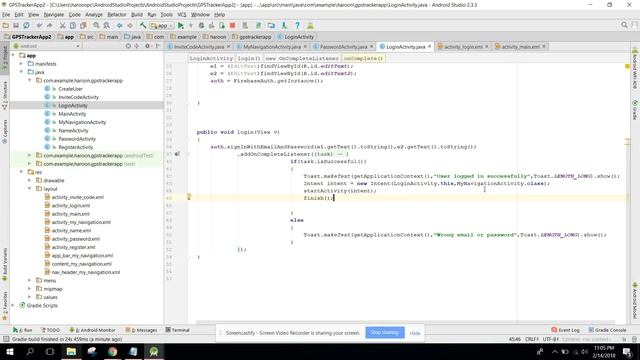This screenshot has width=640, height=360.
Task: Expand the drawable folder
Action: pyautogui.click(x=29, y=180)
